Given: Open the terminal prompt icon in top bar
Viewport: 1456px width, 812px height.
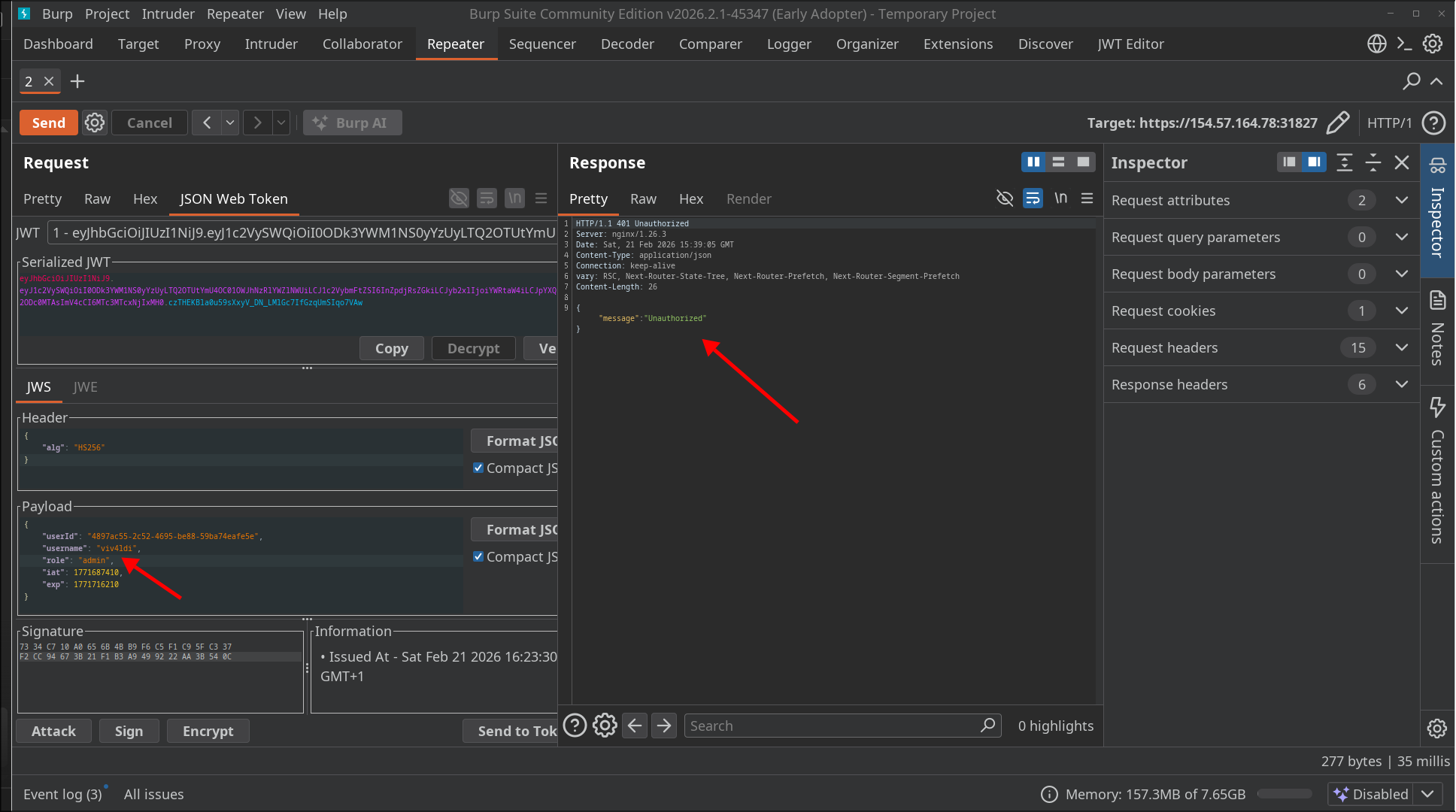Looking at the screenshot, I should click(x=1404, y=44).
